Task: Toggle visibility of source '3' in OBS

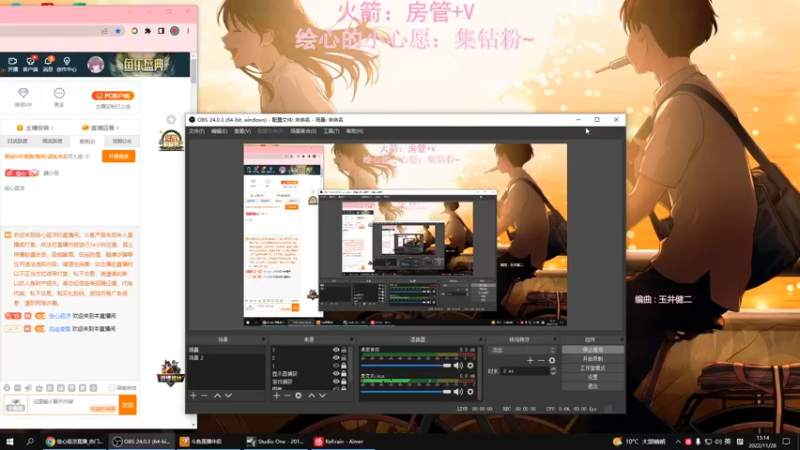Action: 336,350
